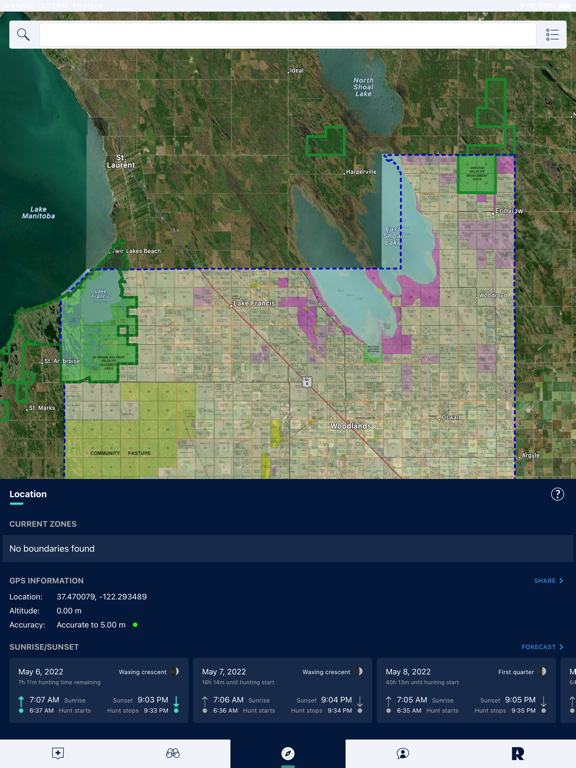Tap the May 8 hunt stops 9:35 PM
The image size is (576, 768).
(x=523, y=711)
